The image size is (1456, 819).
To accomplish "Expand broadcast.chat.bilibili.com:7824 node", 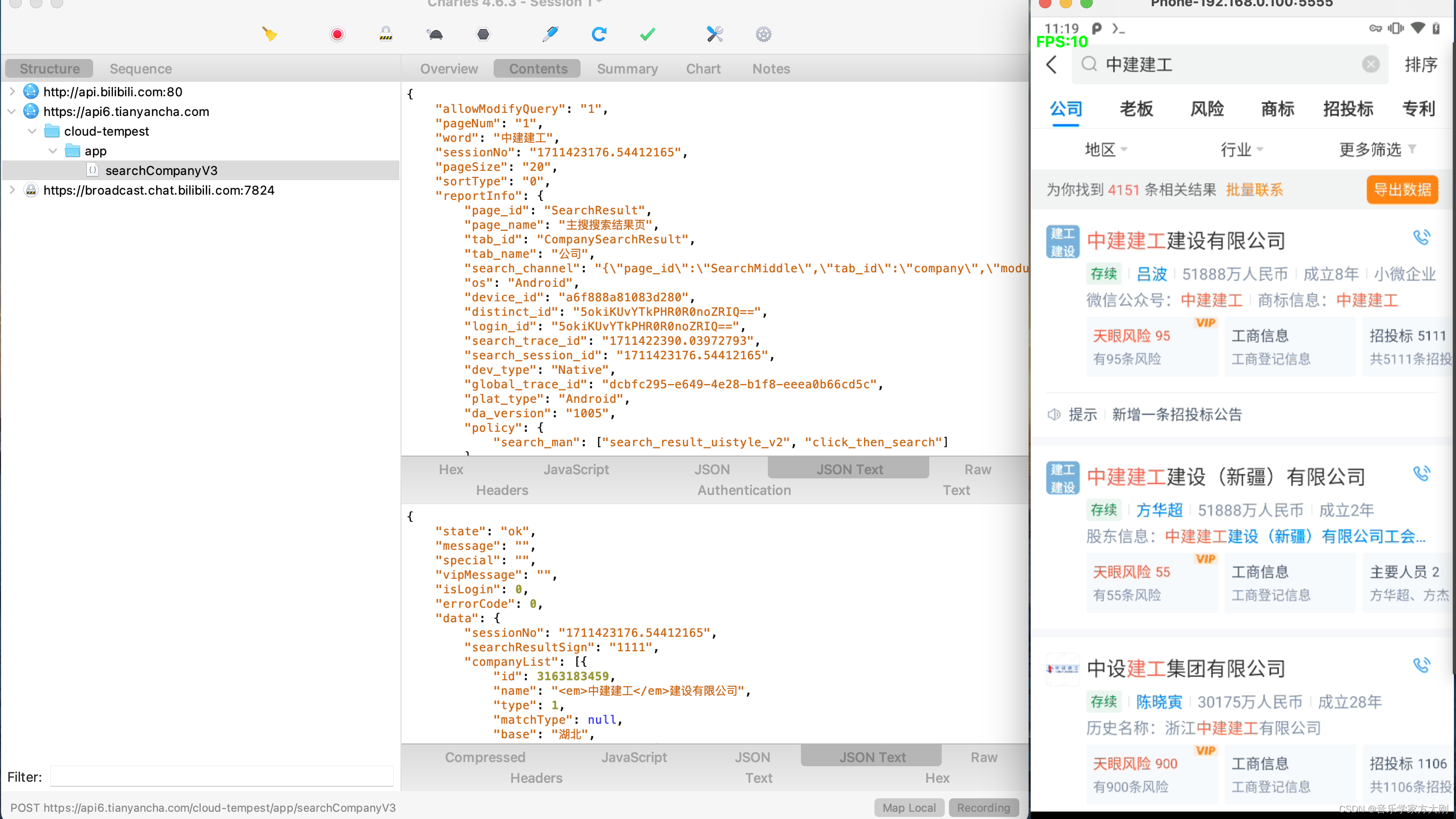I will point(12,190).
